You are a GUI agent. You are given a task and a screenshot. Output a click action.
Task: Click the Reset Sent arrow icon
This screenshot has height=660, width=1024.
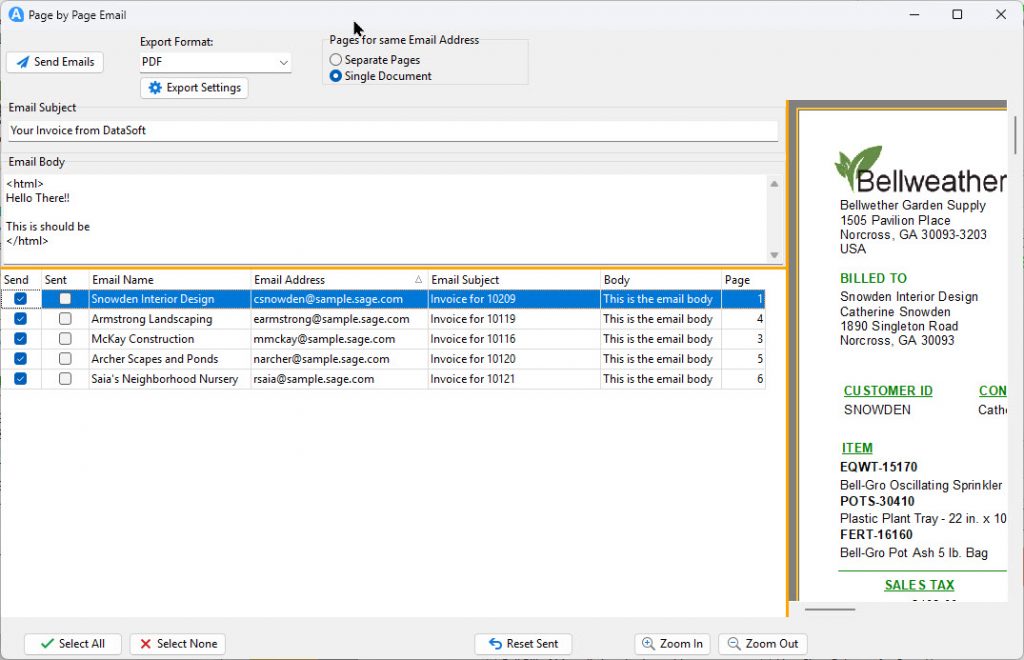[496, 643]
